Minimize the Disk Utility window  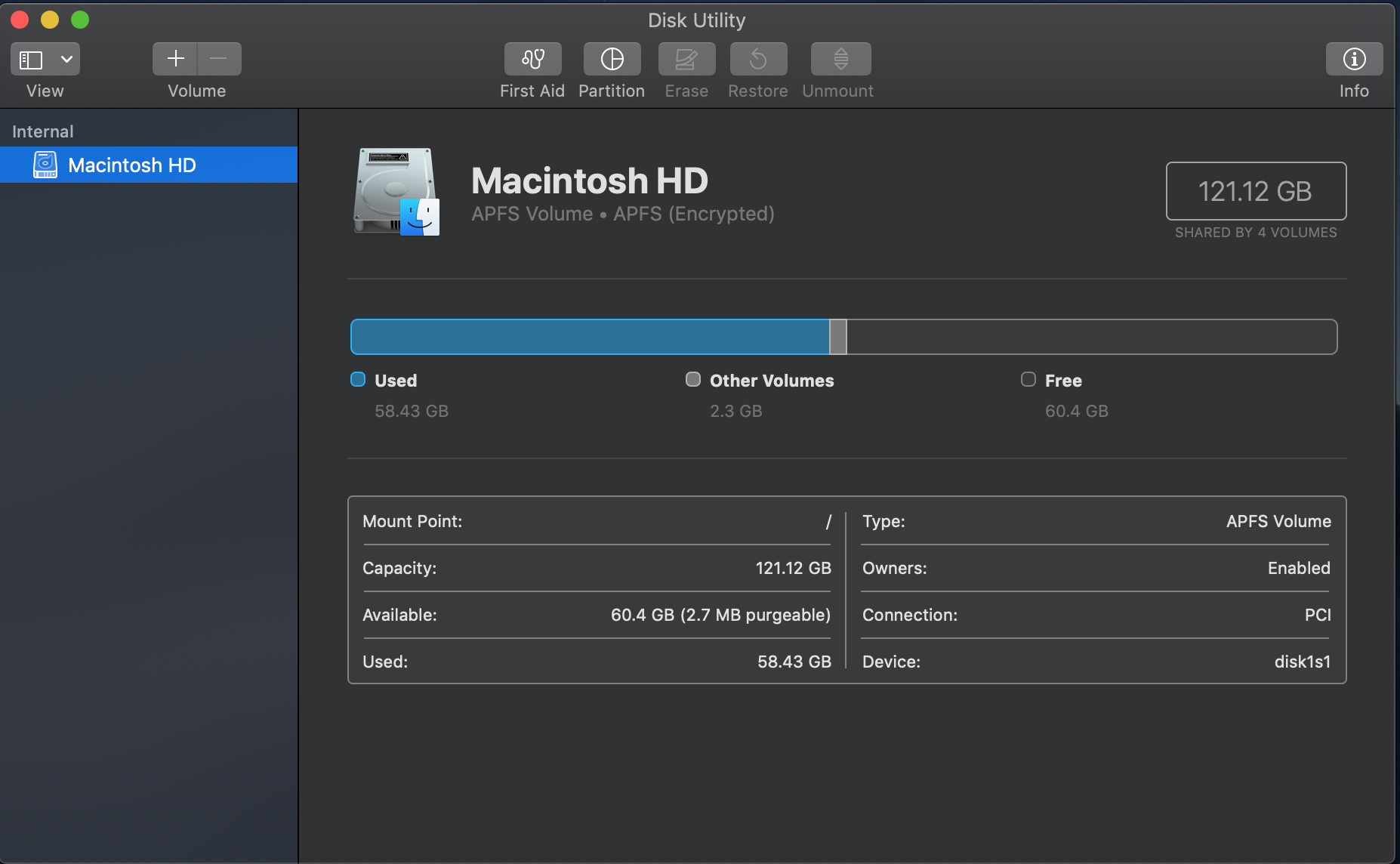[x=50, y=20]
